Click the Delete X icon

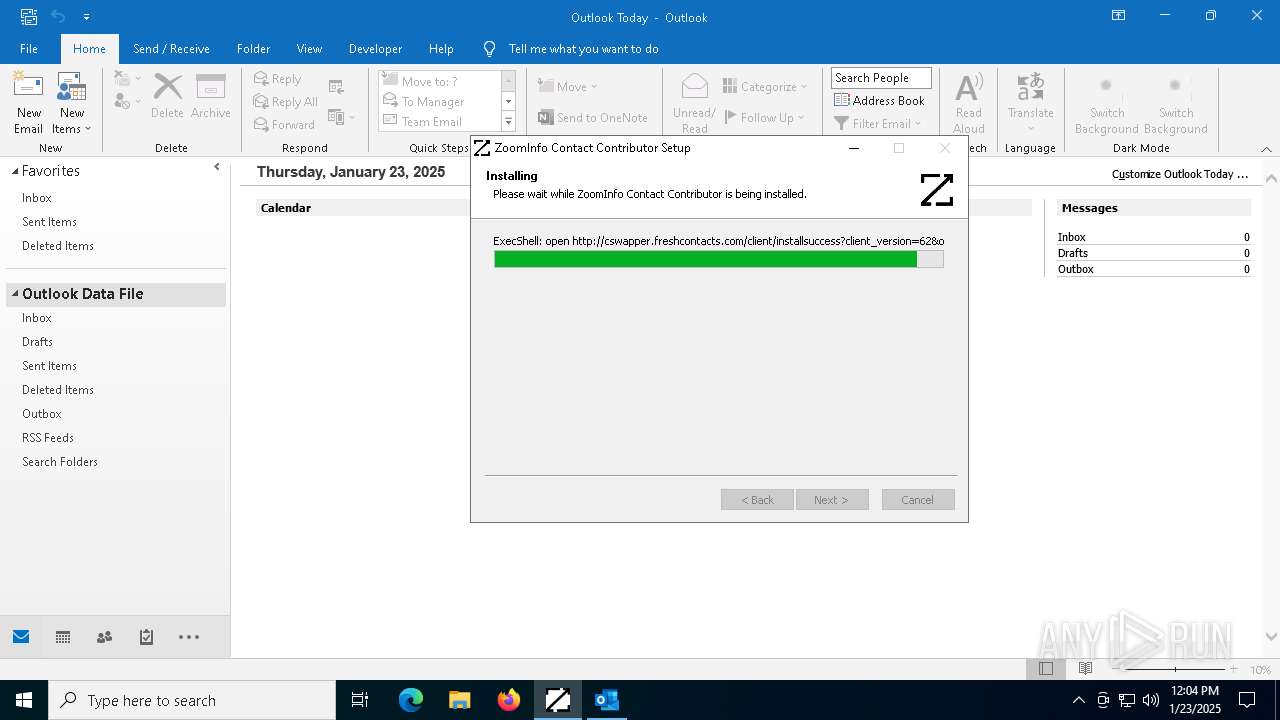[167, 96]
